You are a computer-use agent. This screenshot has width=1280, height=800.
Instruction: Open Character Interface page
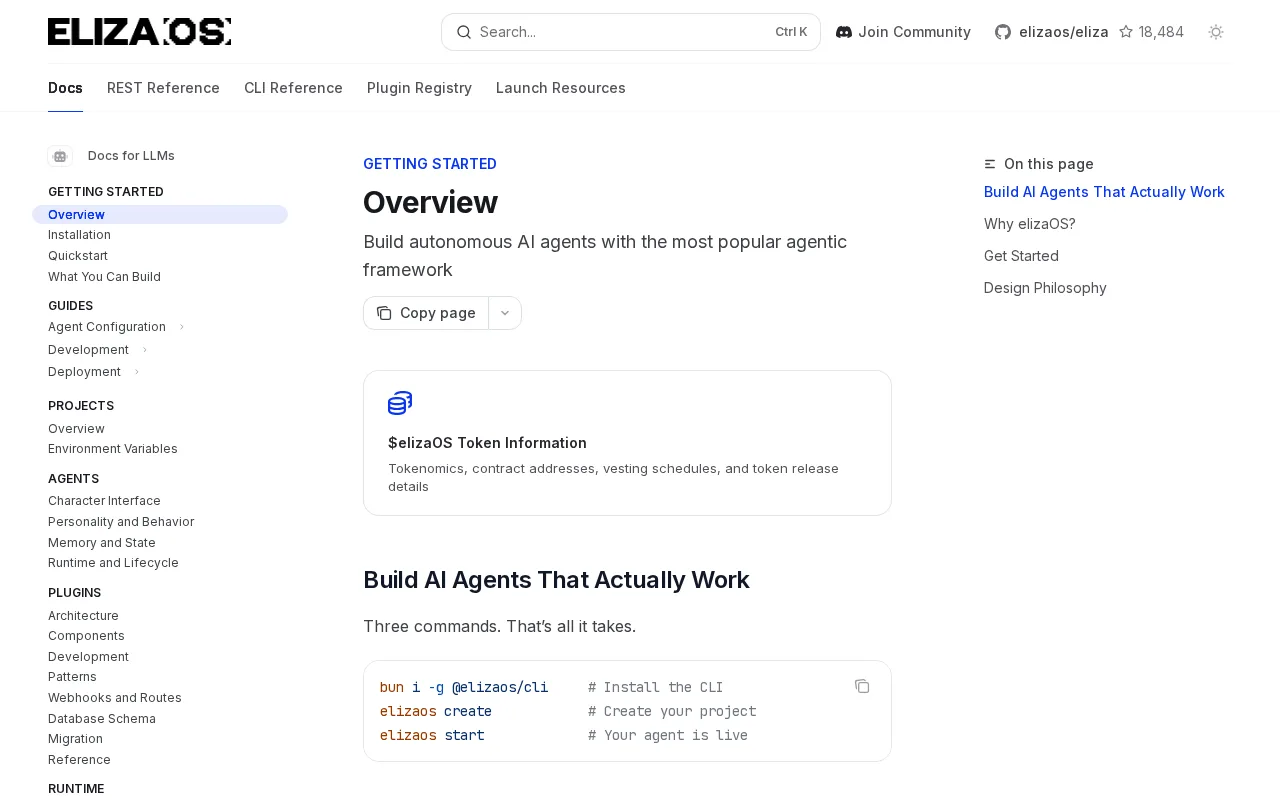pos(104,501)
